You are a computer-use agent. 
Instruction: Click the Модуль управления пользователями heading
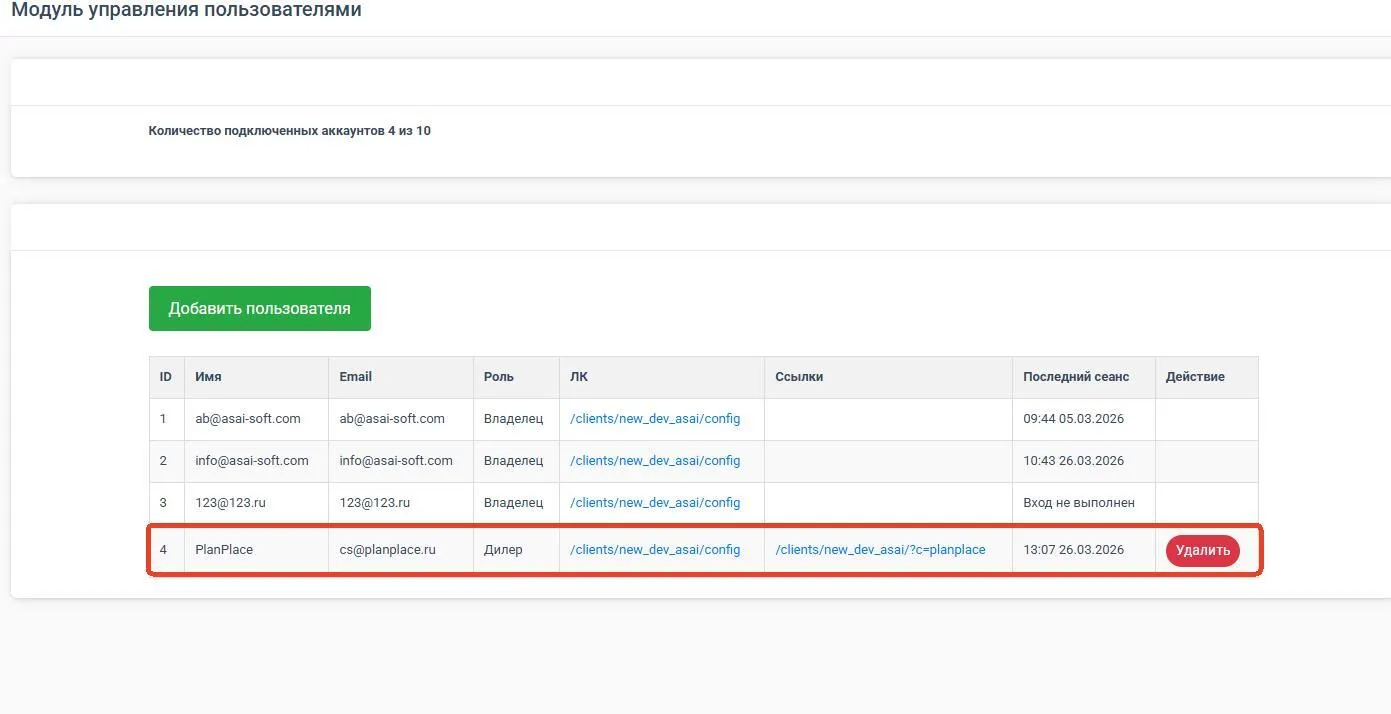click(x=186, y=10)
